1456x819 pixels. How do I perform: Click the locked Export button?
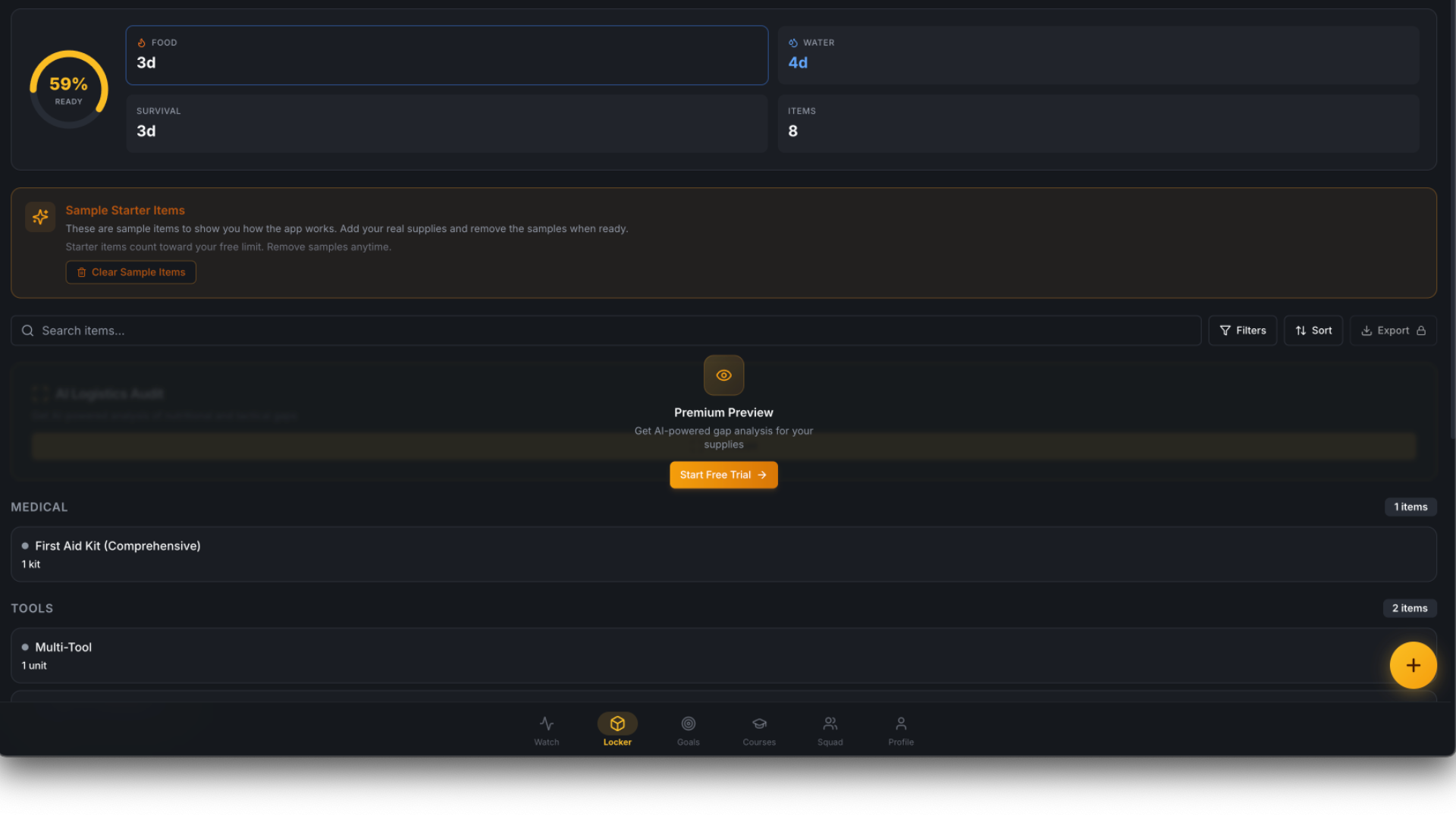1392,331
